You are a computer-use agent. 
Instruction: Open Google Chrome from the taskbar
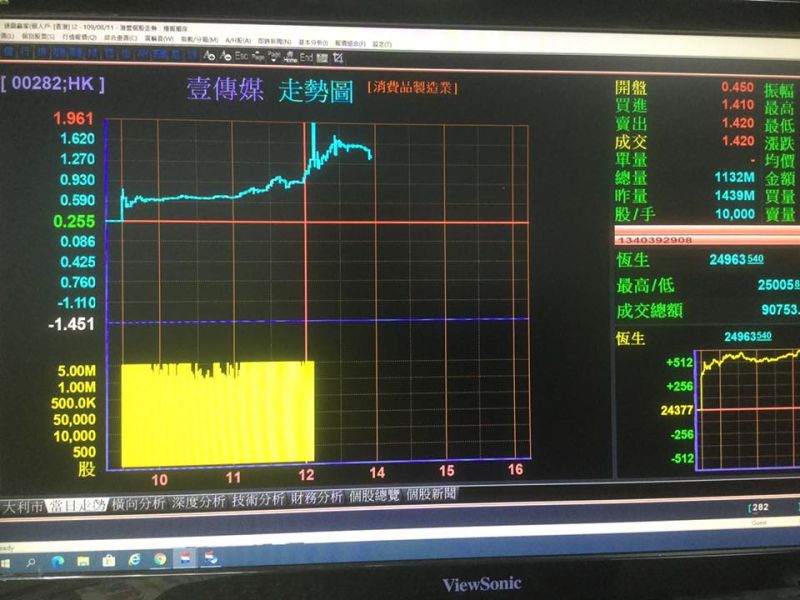click(160, 559)
